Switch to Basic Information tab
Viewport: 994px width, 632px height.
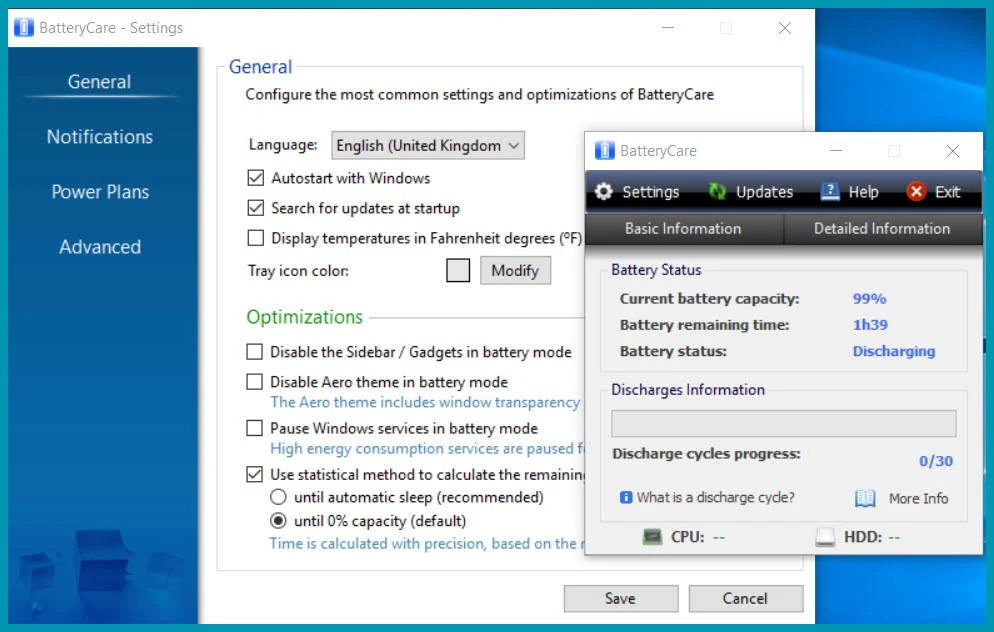(x=683, y=229)
